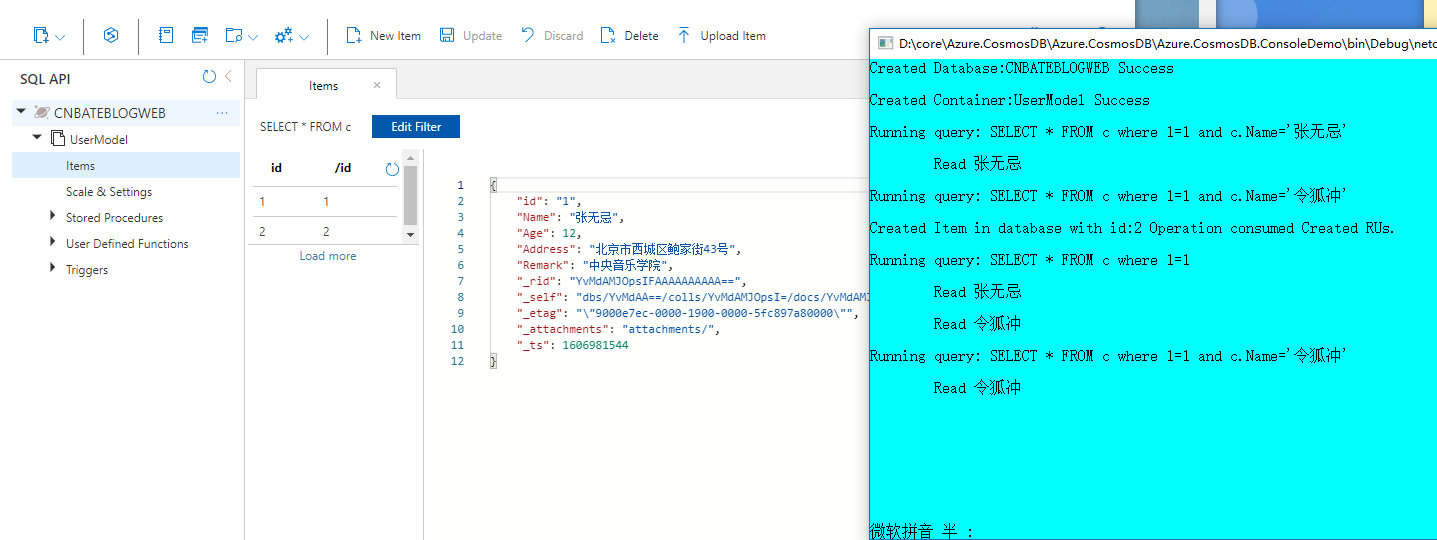Refresh the items grid
The height and width of the screenshot is (540, 1437).
392,169
